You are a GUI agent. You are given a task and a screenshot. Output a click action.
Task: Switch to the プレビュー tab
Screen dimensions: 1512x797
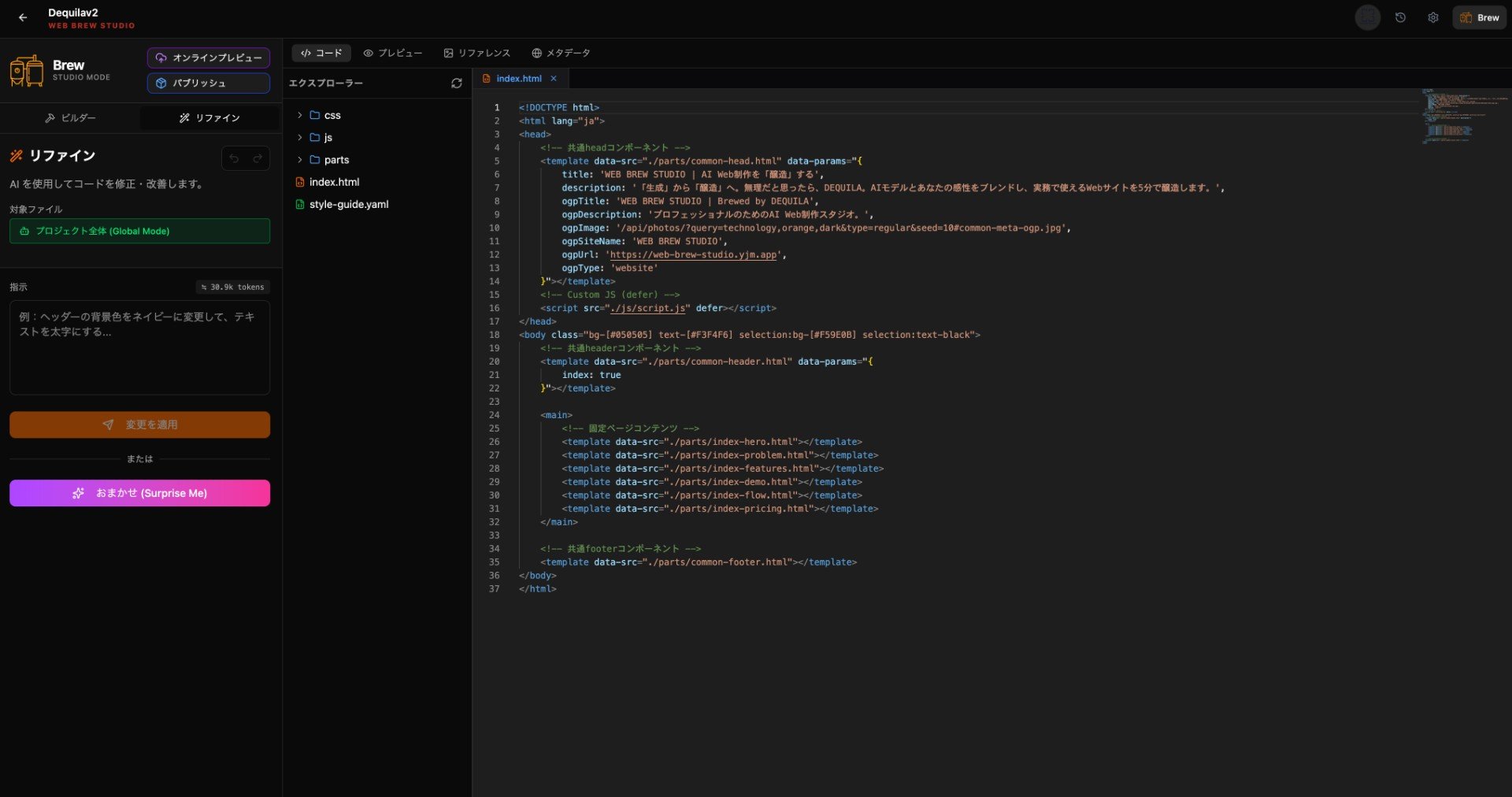(x=392, y=53)
